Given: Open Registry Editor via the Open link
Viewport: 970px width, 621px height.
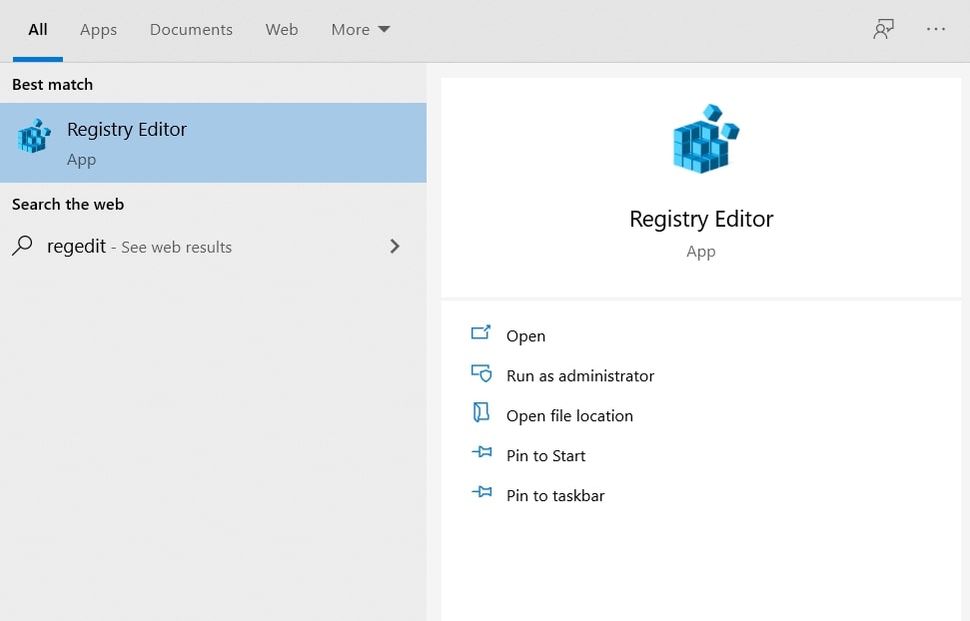Looking at the screenshot, I should (526, 336).
